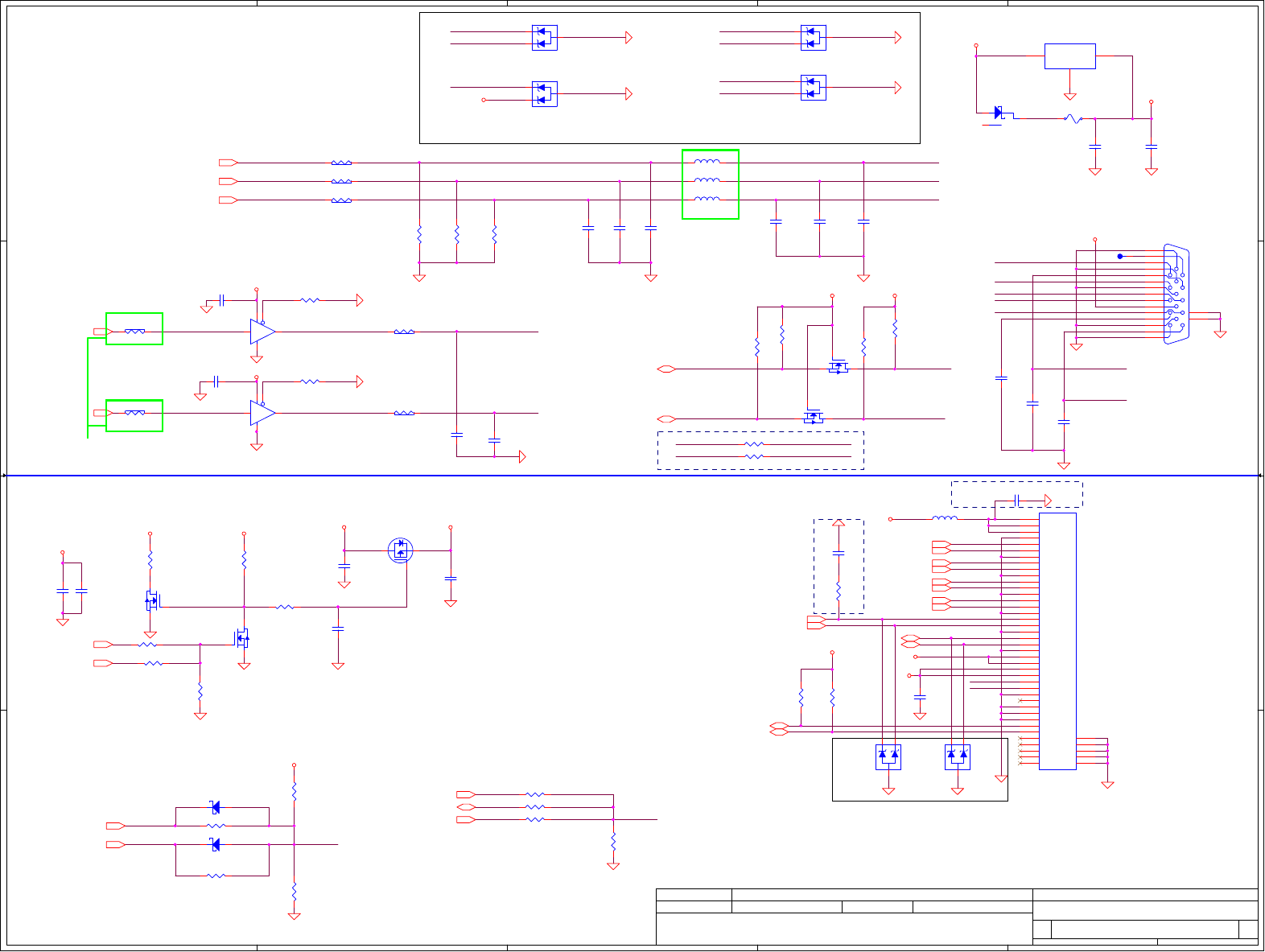Select the lower bidirectional port of the level shifter
Viewport: 1265px width, 952px height.
pos(666,419)
